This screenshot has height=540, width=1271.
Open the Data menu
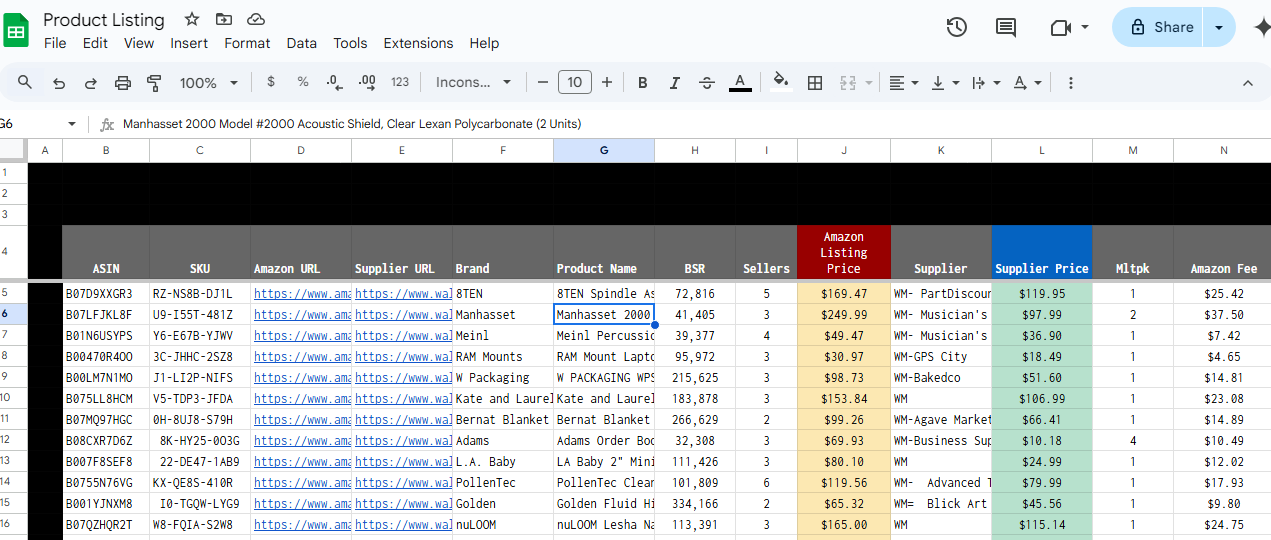pyautogui.click(x=301, y=43)
